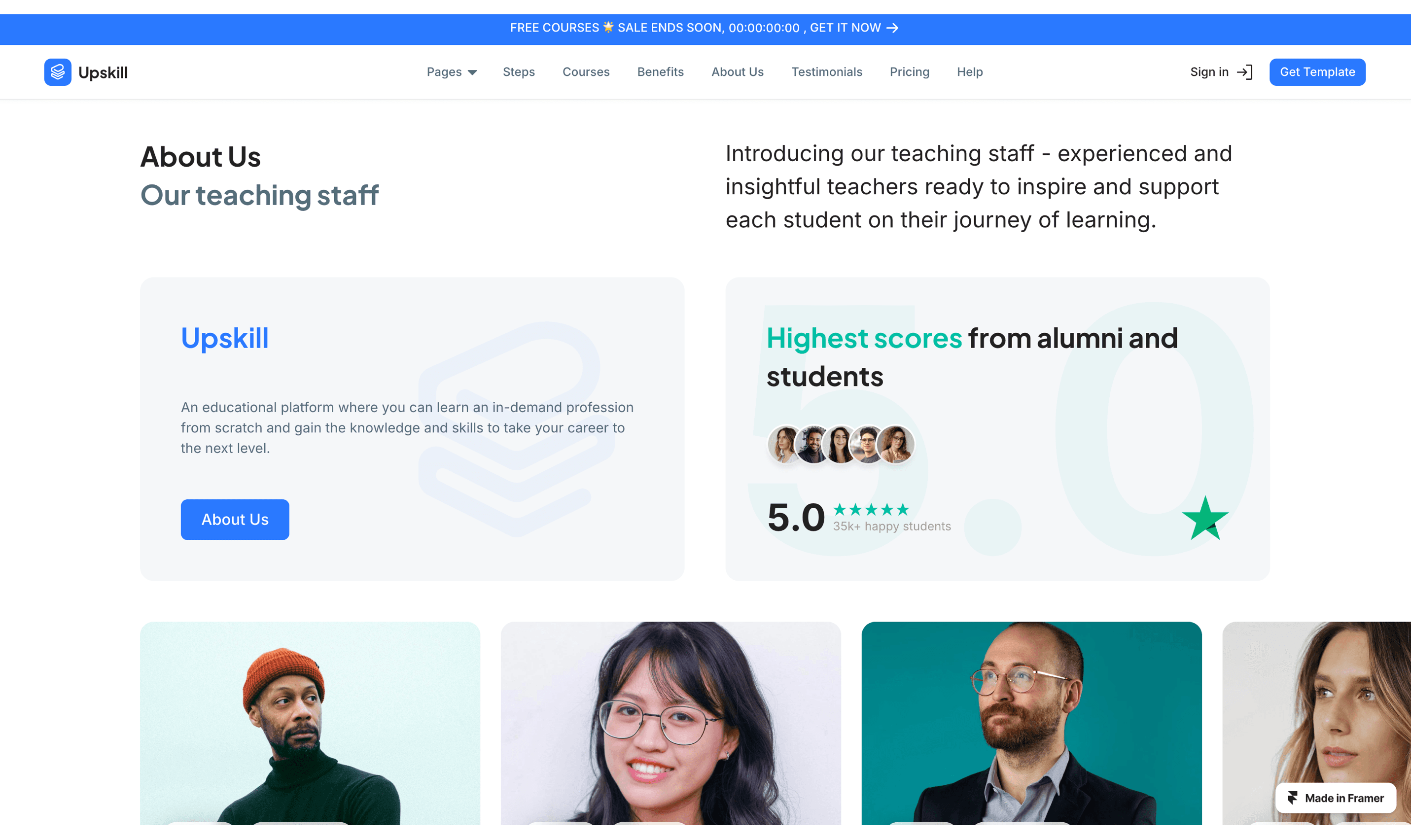The height and width of the screenshot is (840, 1411).
Task: Click the Sign in link
Action: click(x=1209, y=72)
